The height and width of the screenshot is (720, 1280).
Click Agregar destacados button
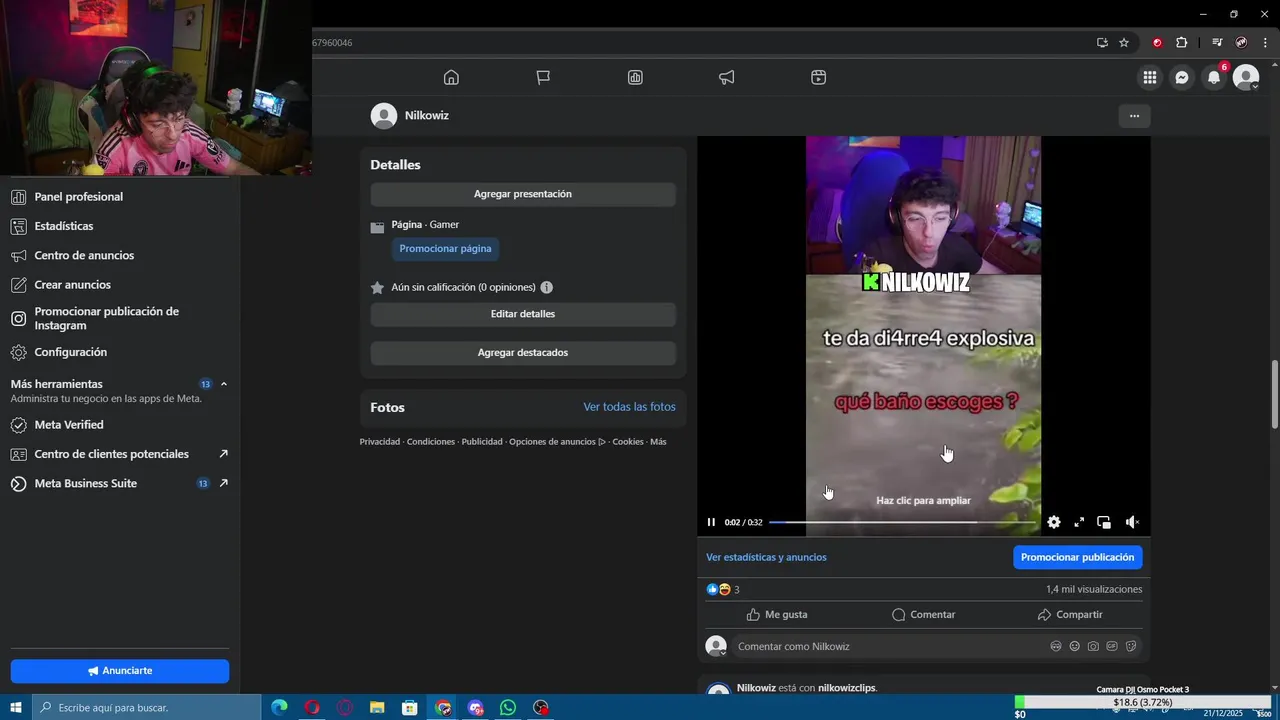pyautogui.click(x=523, y=353)
